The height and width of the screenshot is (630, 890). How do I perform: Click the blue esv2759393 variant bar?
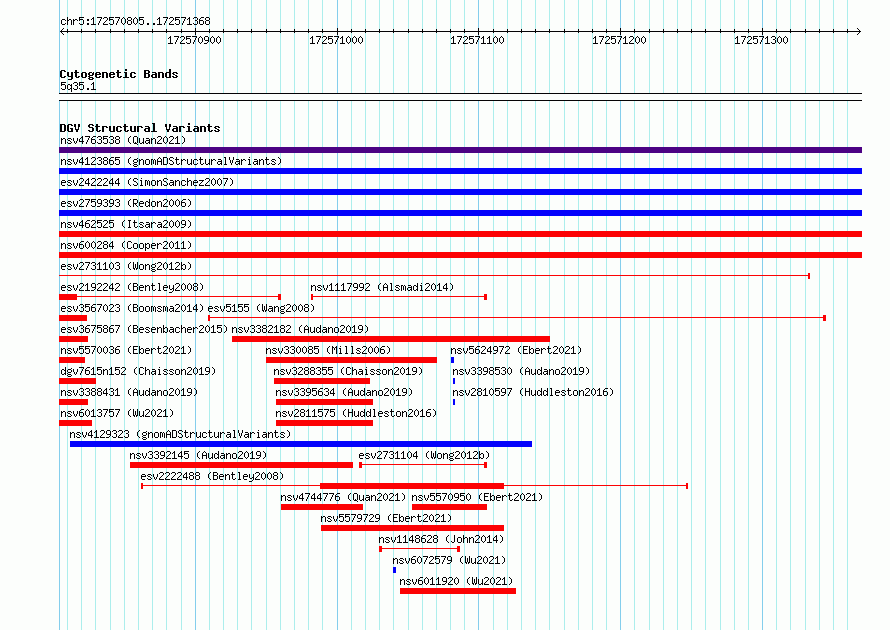460,213
